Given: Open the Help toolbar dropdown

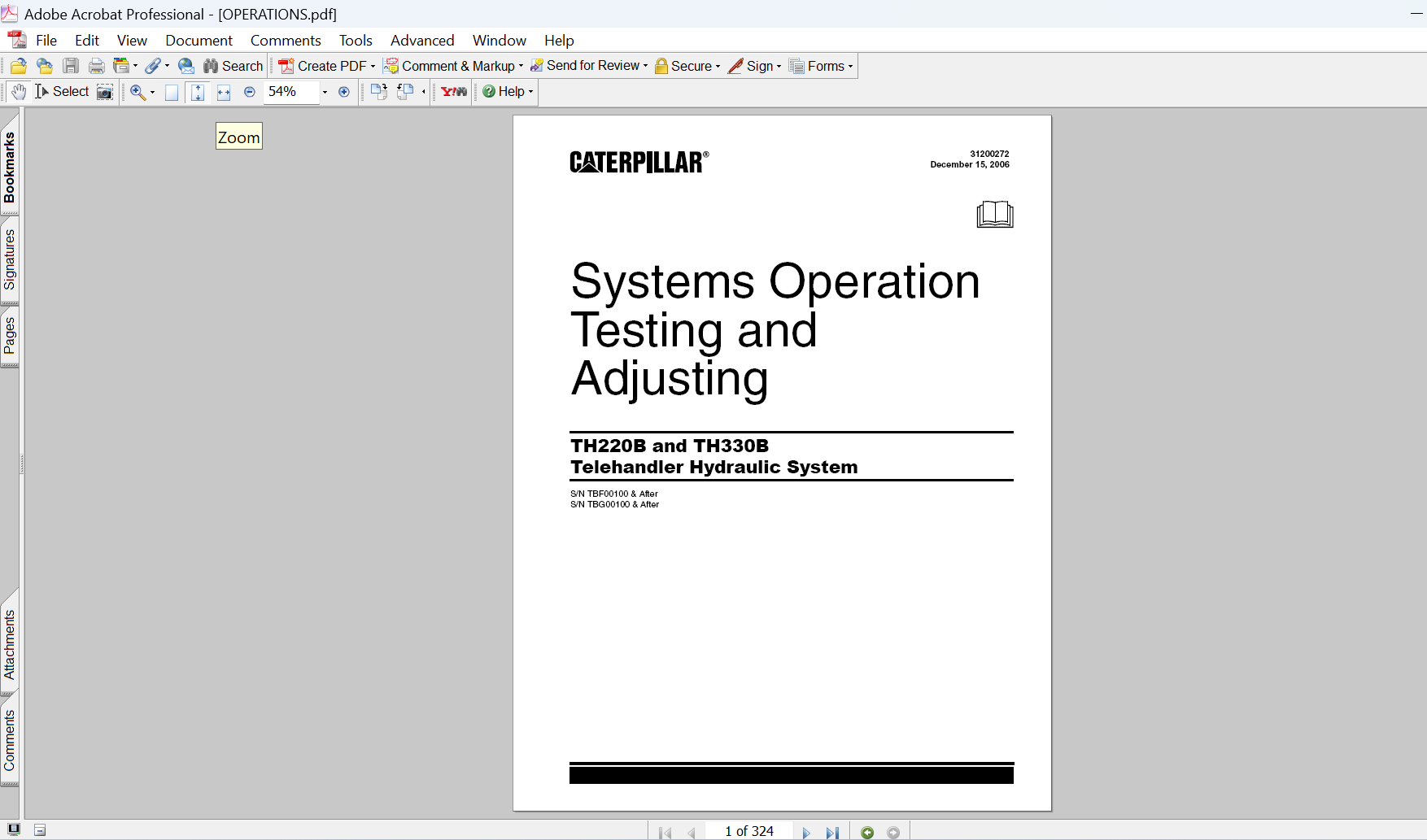Looking at the screenshot, I should coord(508,92).
